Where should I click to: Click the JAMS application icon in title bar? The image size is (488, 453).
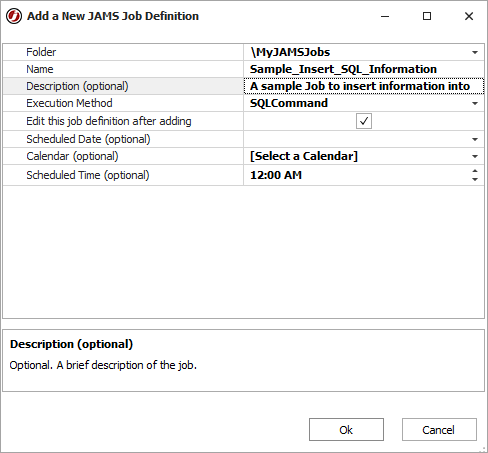14,16
